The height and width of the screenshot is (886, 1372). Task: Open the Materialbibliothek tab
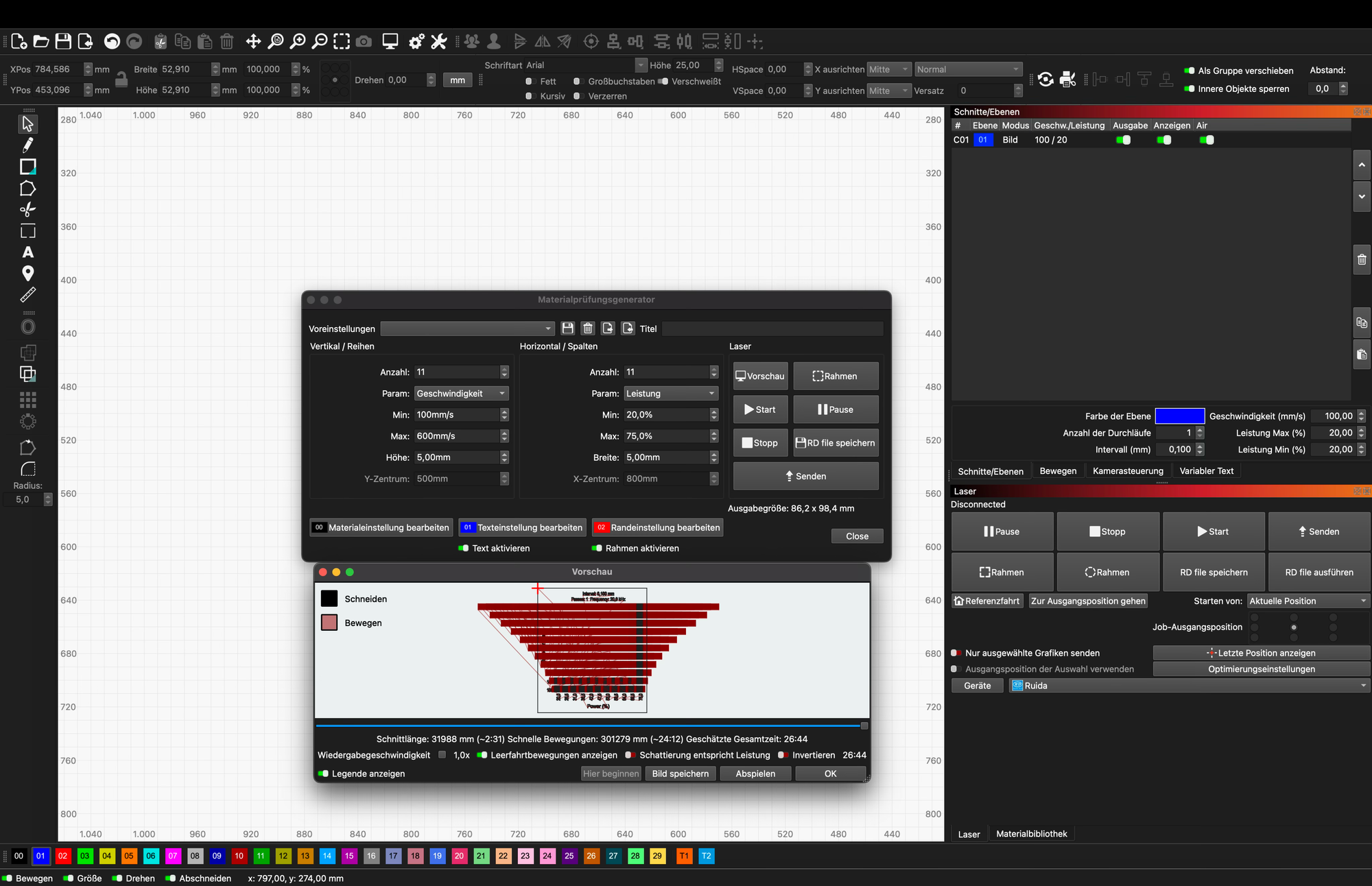tap(1031, 834)
